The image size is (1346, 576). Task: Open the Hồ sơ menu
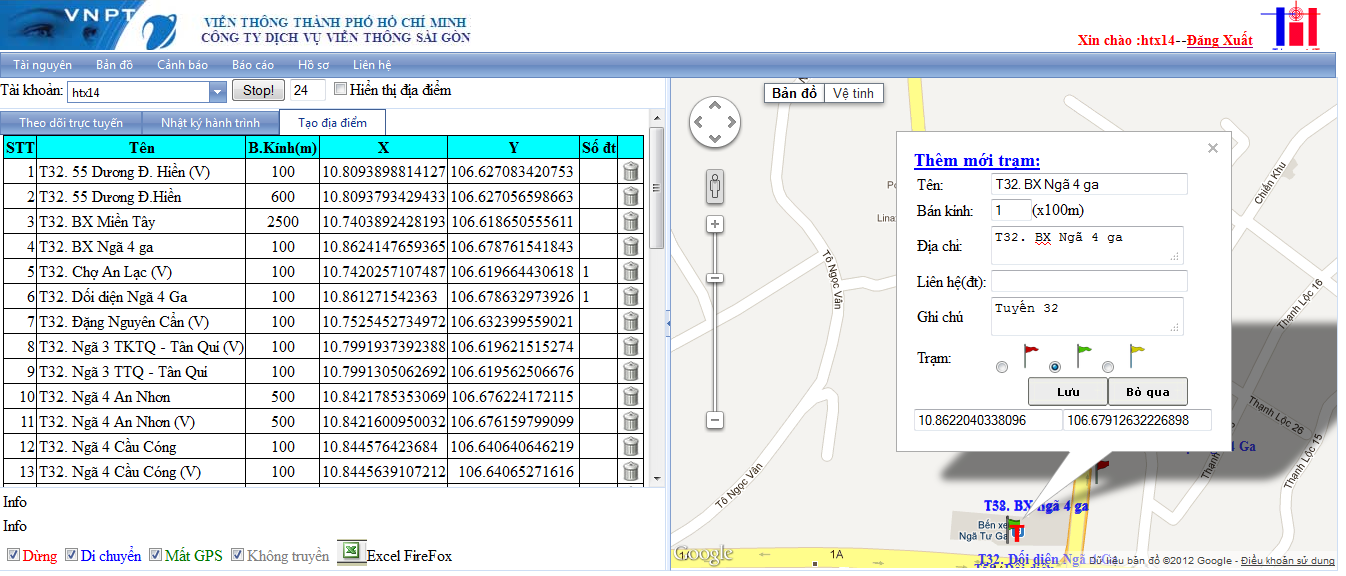pos(314,65)
